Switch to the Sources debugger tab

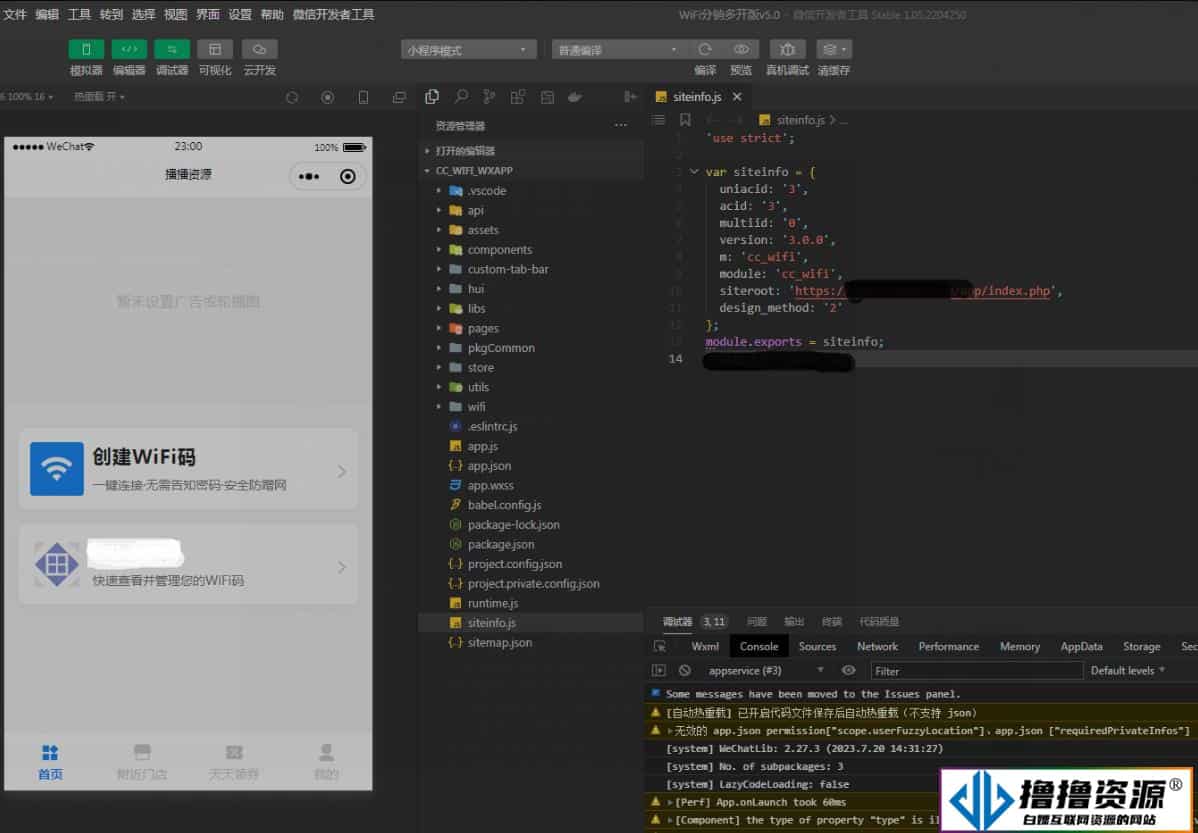[x=818, y=647]
